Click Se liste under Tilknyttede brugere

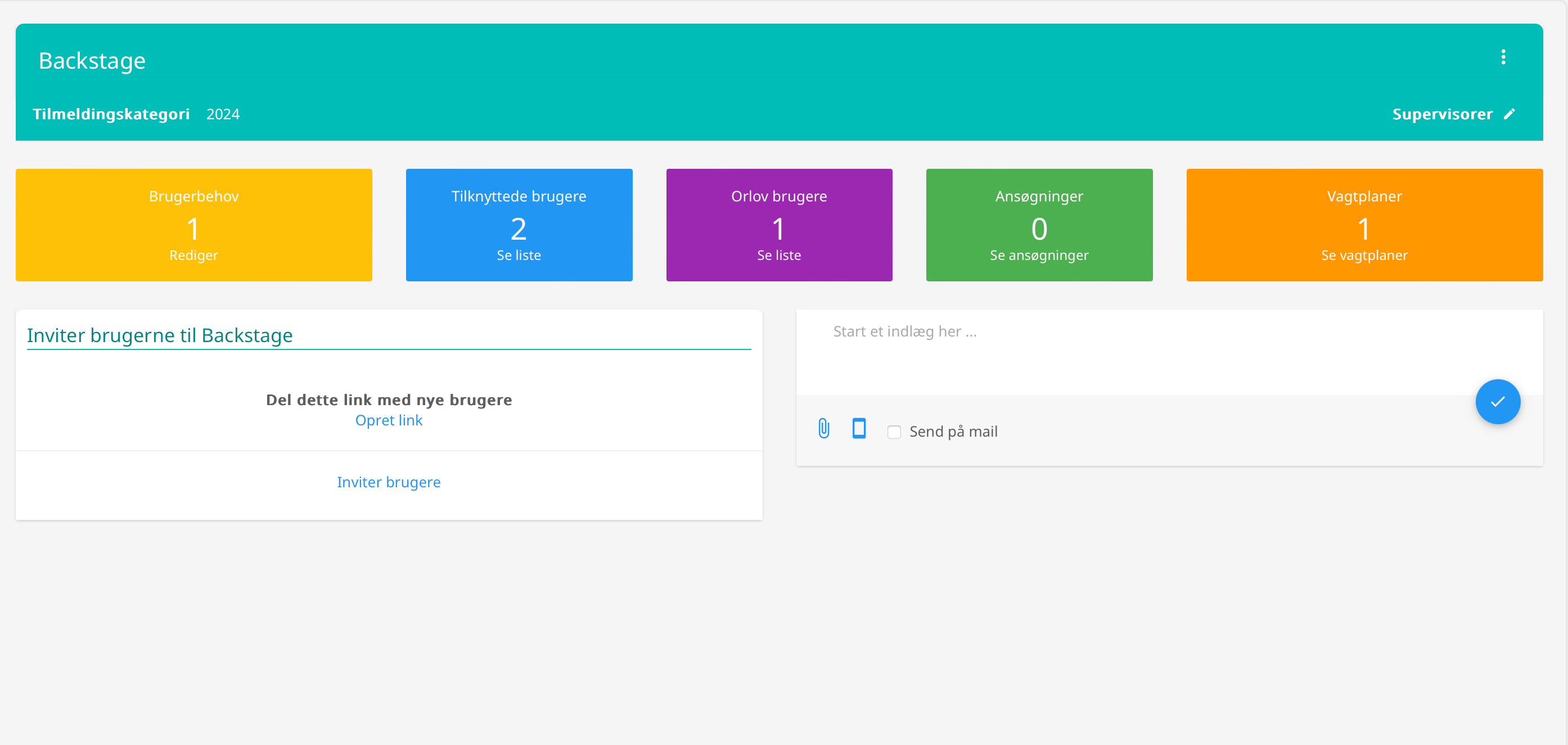coord(519,255)
